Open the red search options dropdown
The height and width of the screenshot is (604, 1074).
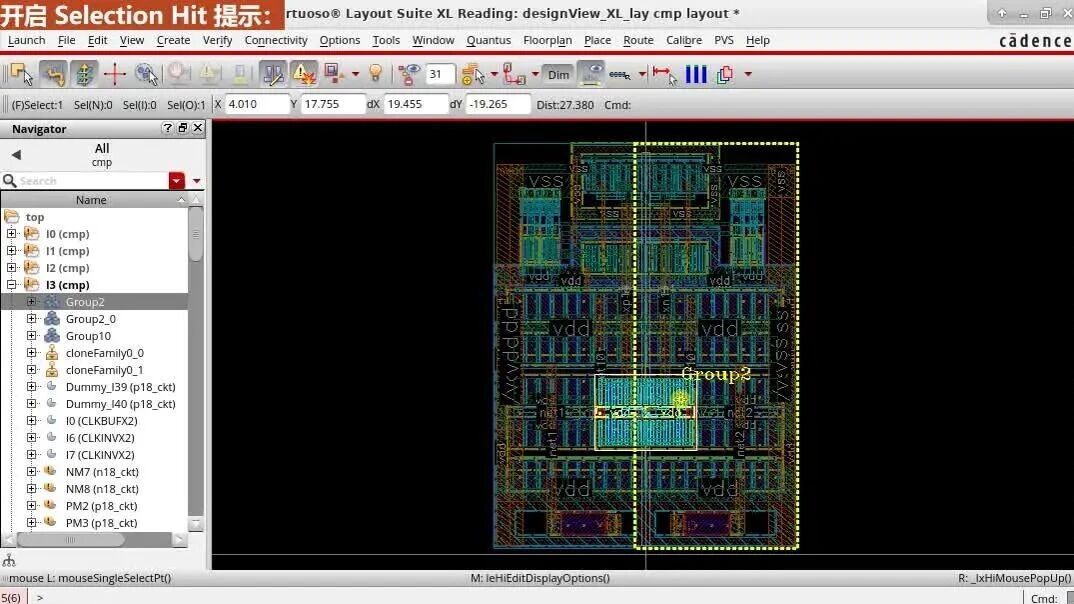coord(177,181)
